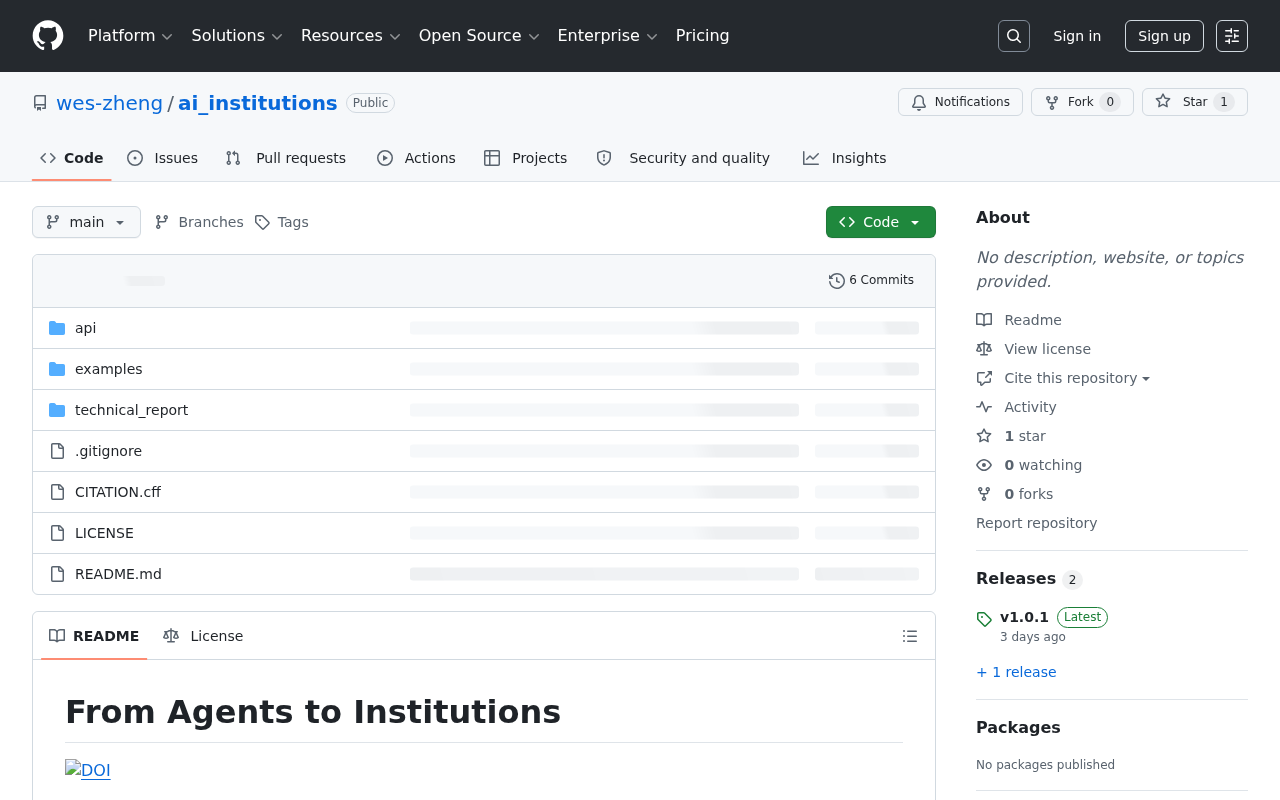Click the fork icon beside 0 forks

[x=984, y=494]
